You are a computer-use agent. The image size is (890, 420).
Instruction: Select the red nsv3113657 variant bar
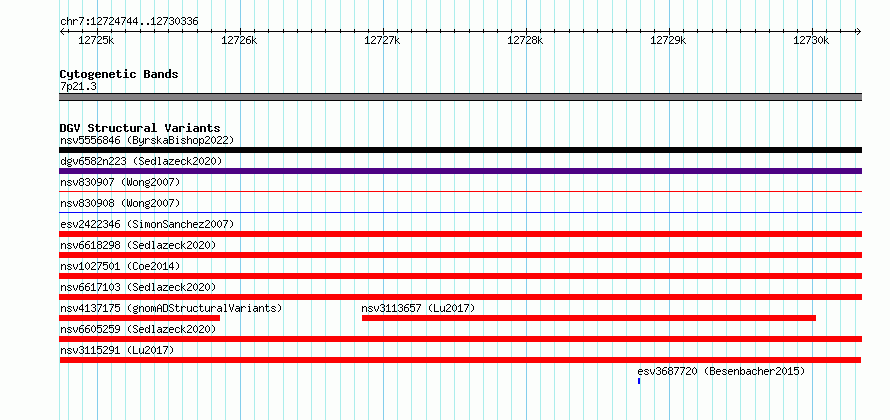click(x=589, y=318)
